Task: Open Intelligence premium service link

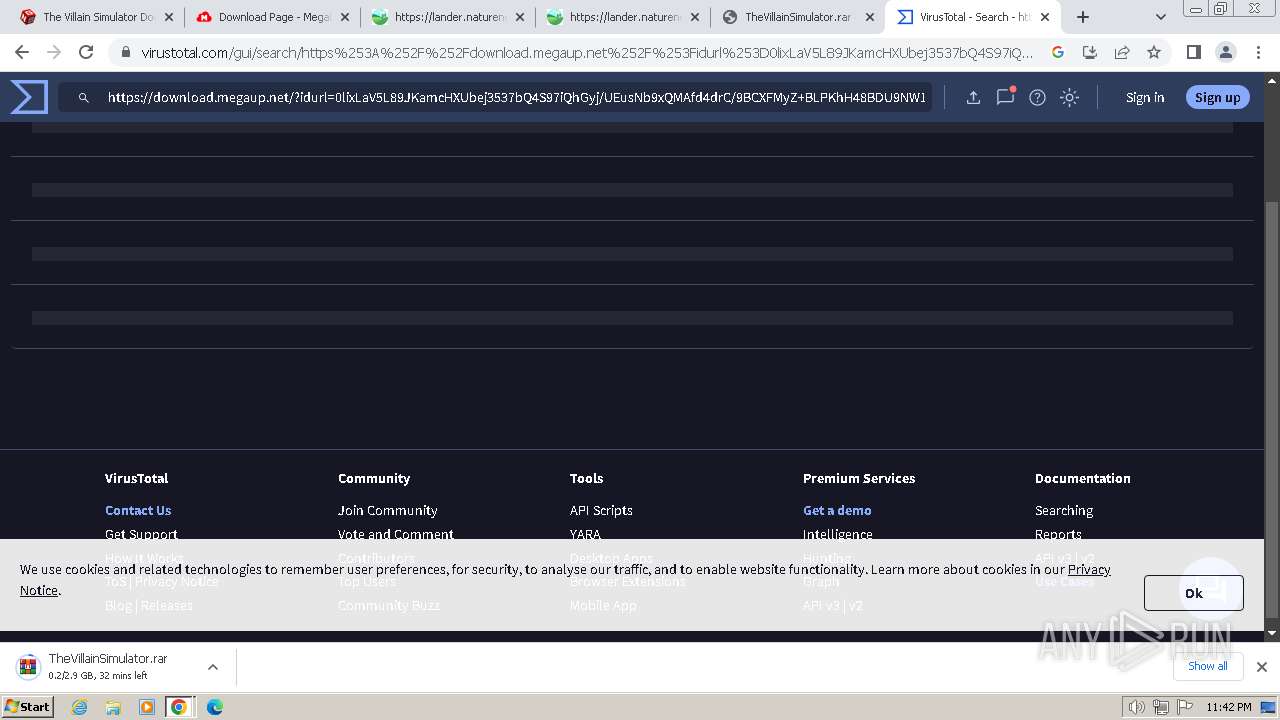Action: pyautogui.click(x=837, y=534)
